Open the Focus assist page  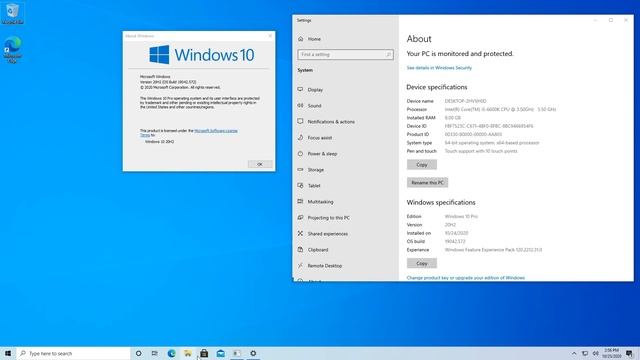[x=320, y=138]
